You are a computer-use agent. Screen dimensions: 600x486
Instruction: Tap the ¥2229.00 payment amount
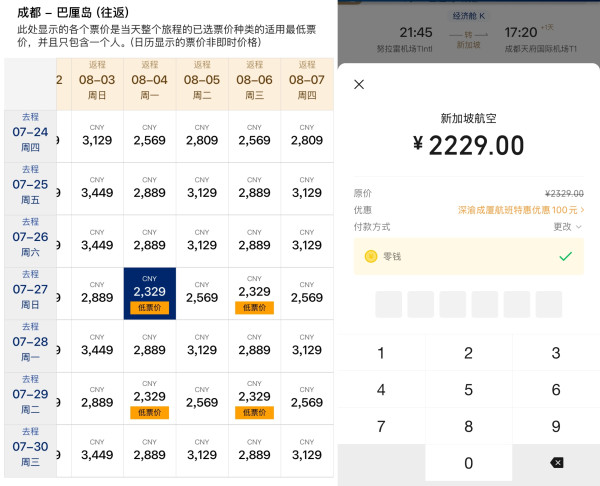(468, 145)
